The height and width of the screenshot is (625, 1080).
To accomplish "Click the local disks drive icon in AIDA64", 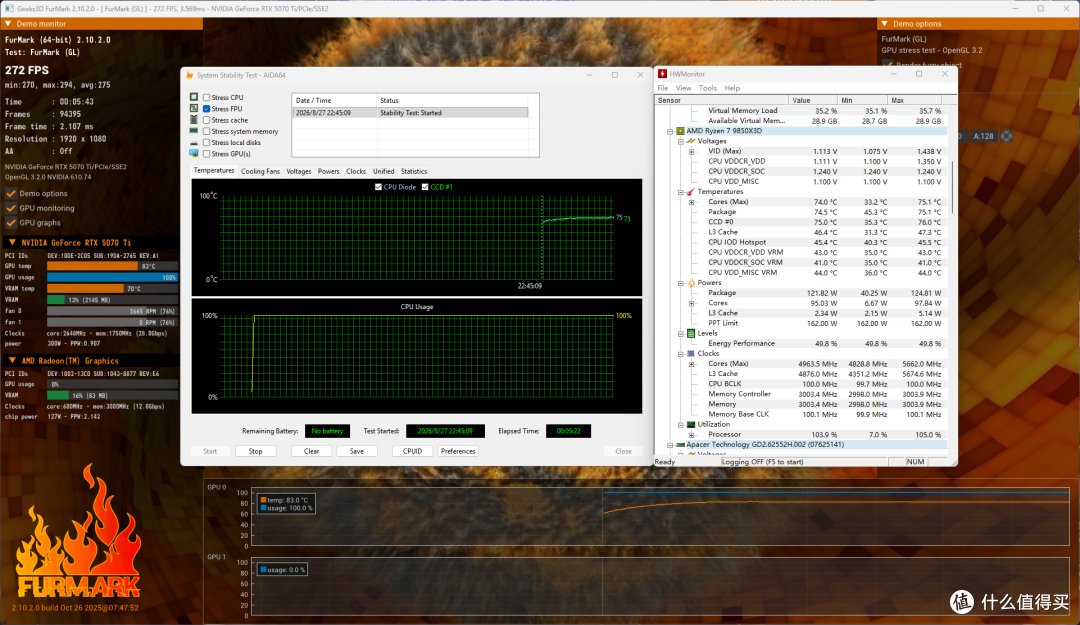I will click(x=194, y=143).
